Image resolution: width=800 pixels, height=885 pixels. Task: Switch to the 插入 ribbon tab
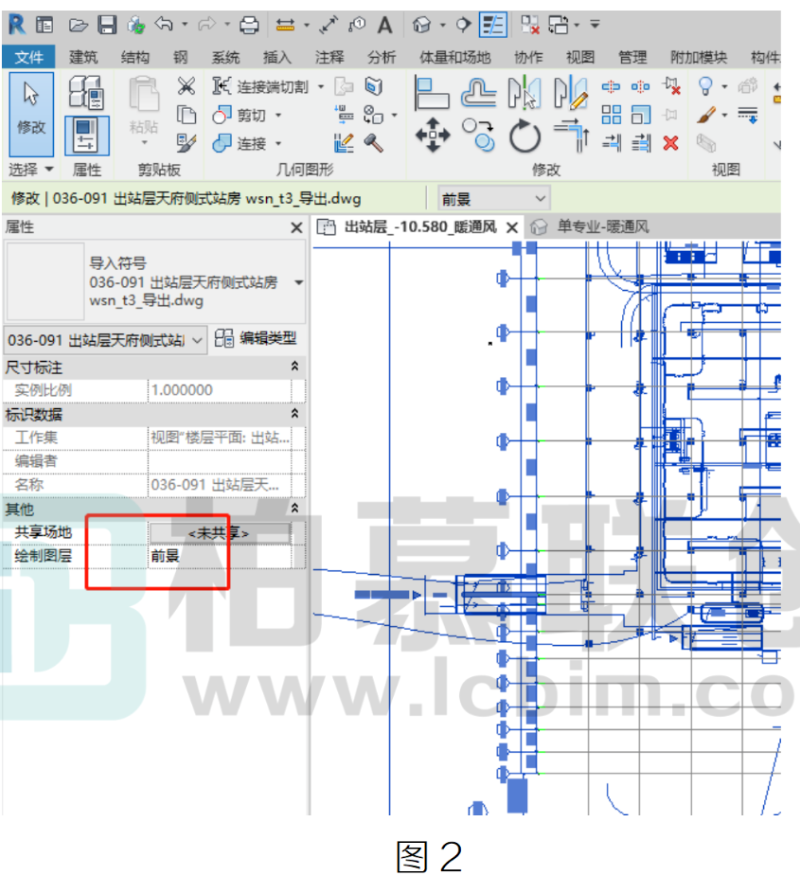(277, 57)
